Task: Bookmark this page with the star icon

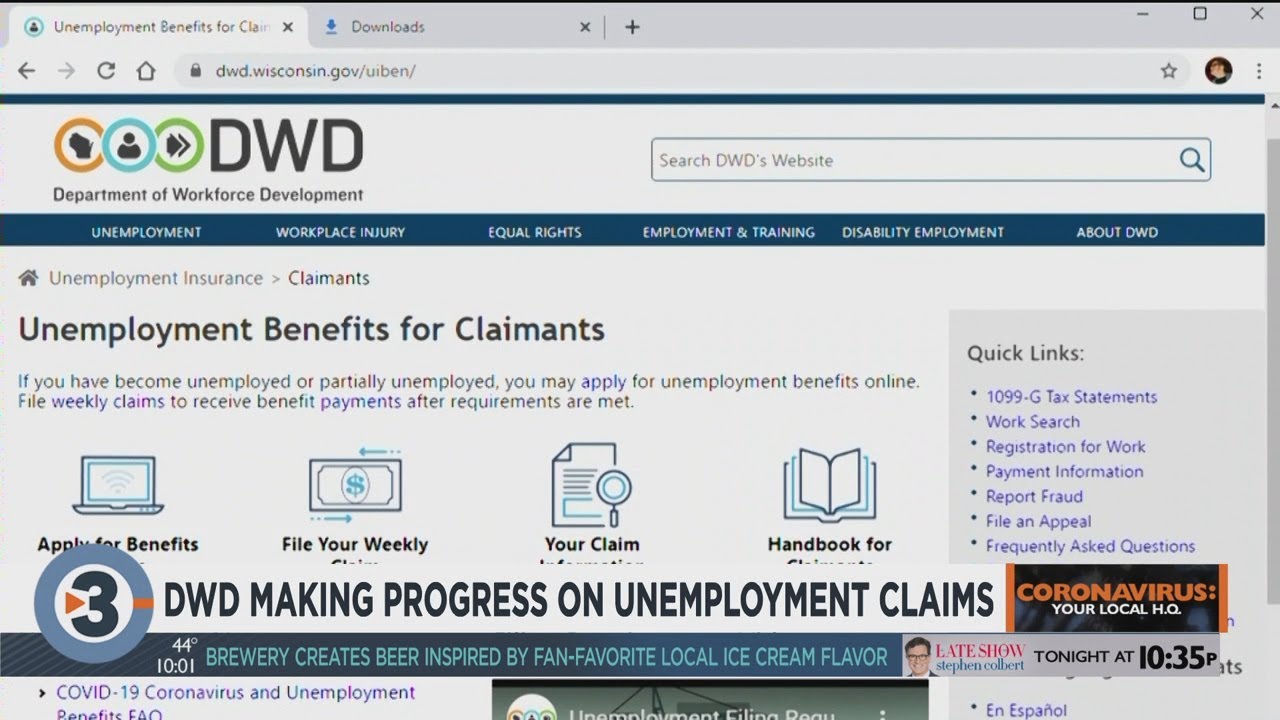Action: (1168, 71)
